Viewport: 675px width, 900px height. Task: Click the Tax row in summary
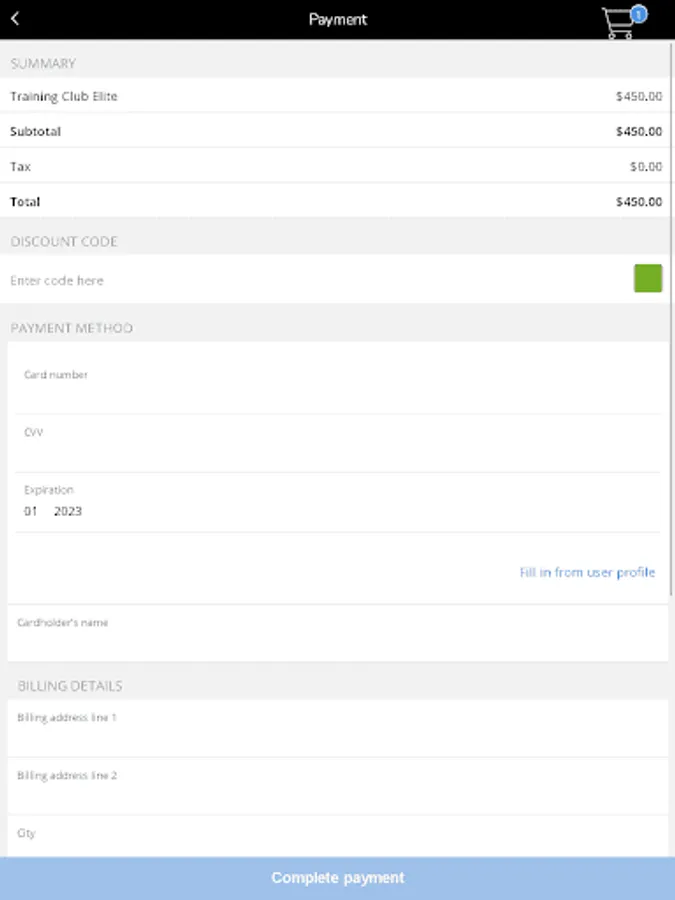pos(336,166)
